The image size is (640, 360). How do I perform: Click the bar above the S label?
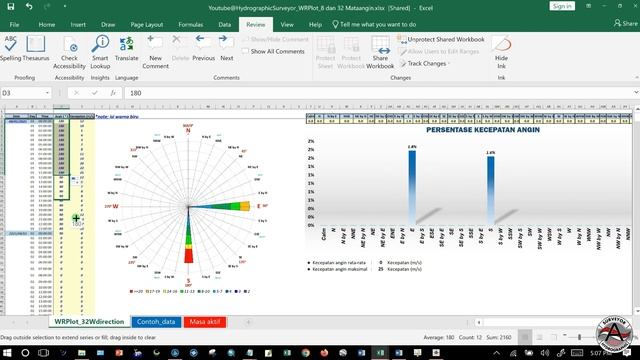pyautogui.click(x=491, y=191)
